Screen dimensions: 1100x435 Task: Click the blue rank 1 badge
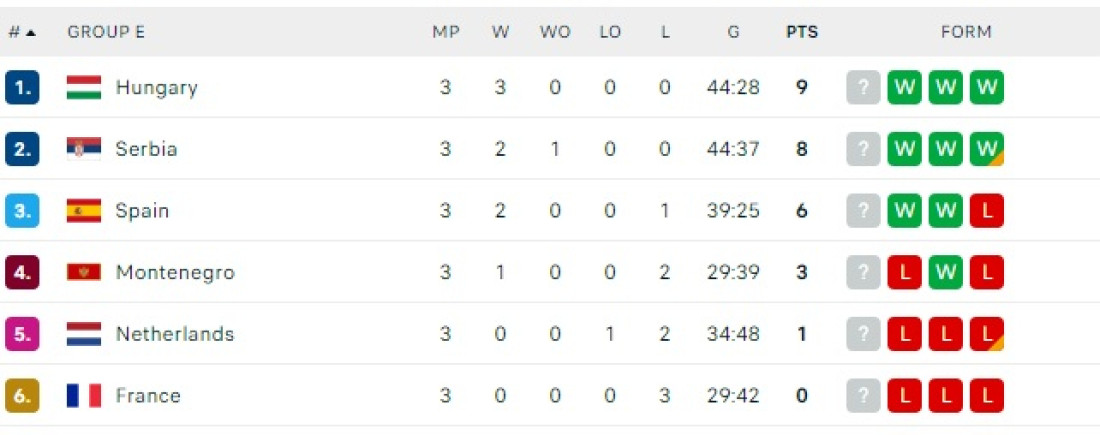click(x=22, y=88)
